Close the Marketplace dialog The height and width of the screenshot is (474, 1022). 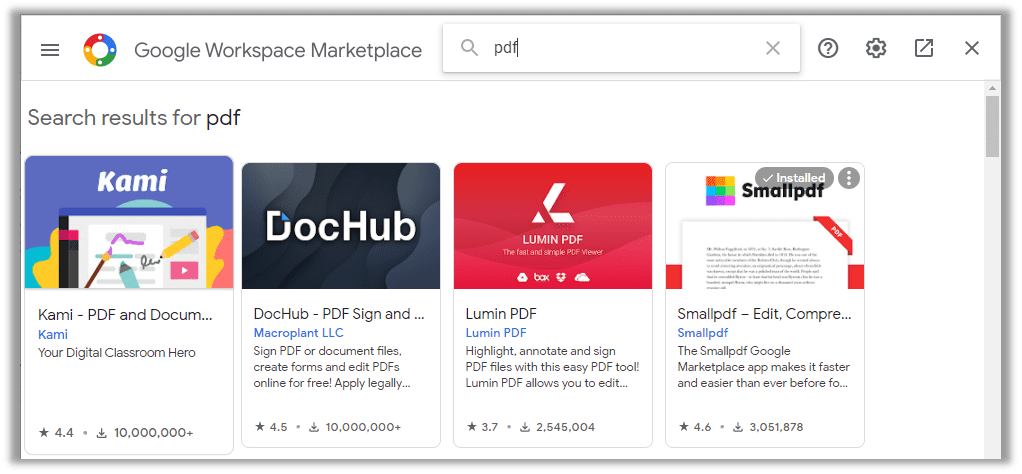pos(972,48)
